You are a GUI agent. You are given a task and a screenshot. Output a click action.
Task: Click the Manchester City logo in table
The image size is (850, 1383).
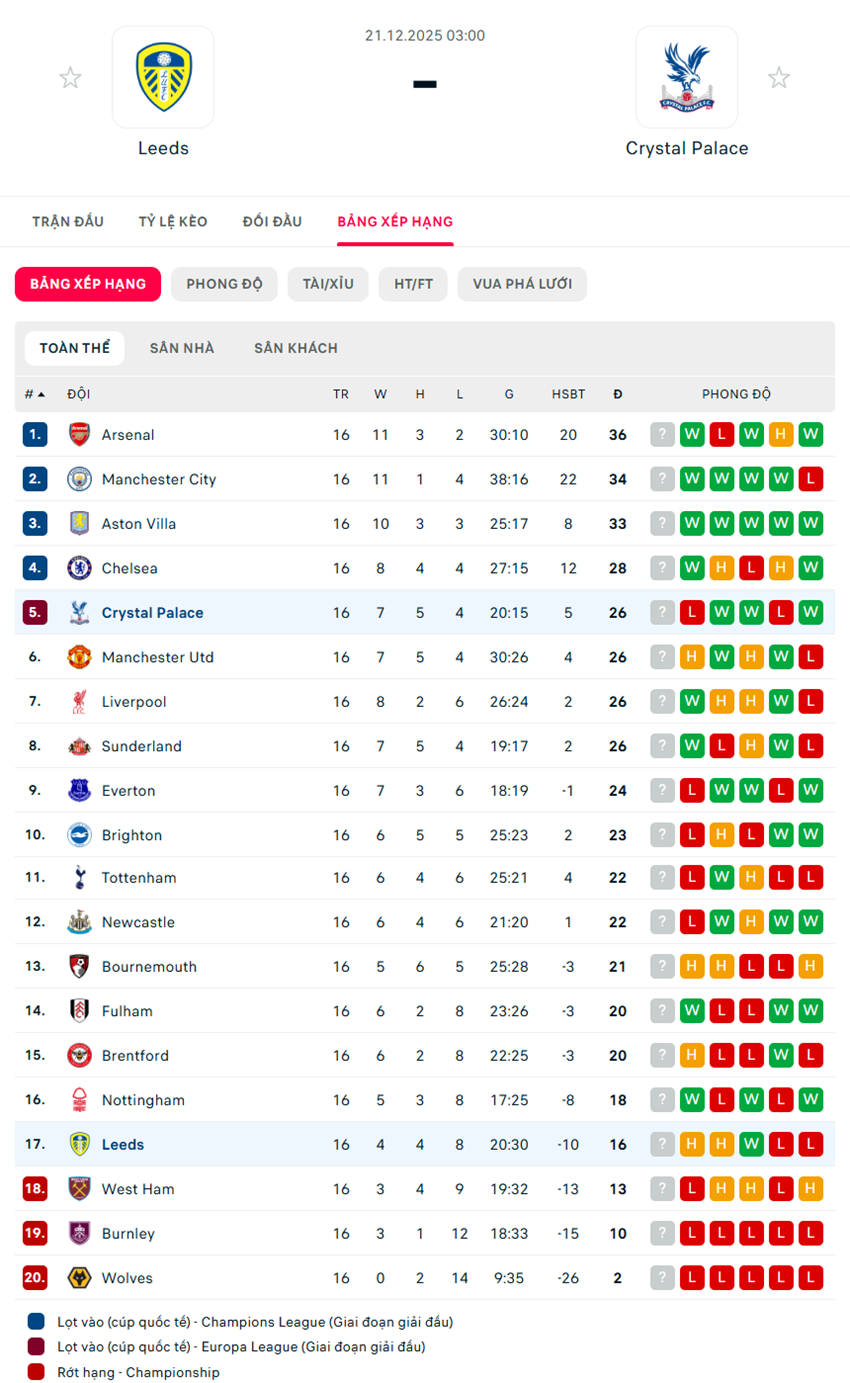pyautogui.click(x=79, y=479)
